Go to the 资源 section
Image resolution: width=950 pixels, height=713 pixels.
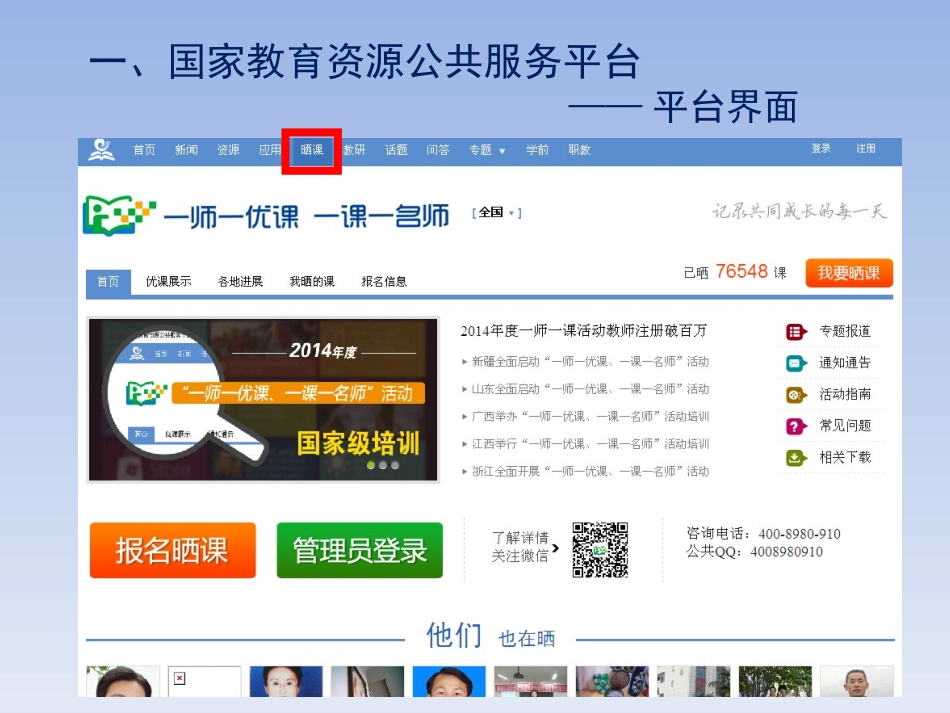point(228,150)
